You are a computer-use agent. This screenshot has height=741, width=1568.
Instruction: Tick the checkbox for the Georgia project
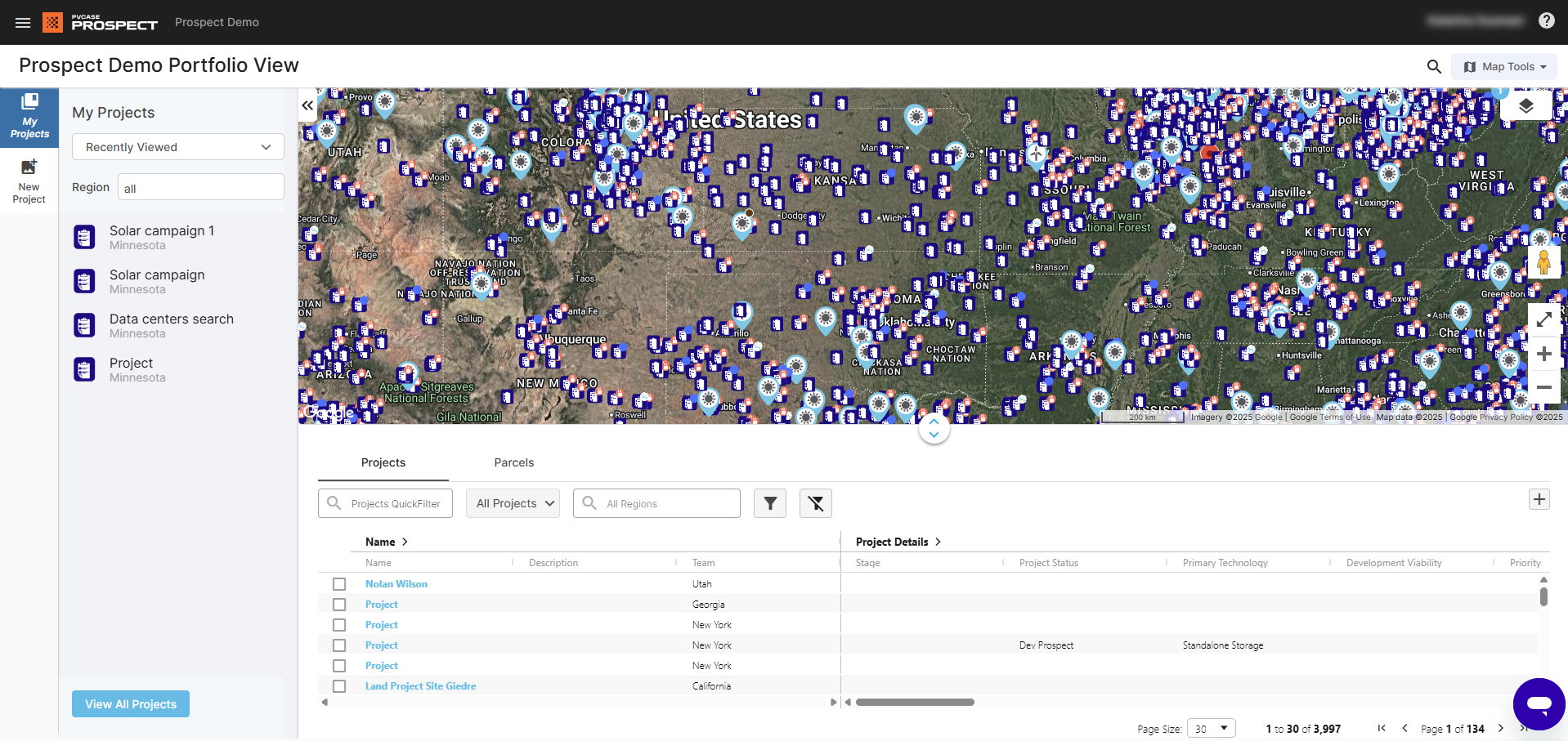pyautogui.click(x=339, y=605)
